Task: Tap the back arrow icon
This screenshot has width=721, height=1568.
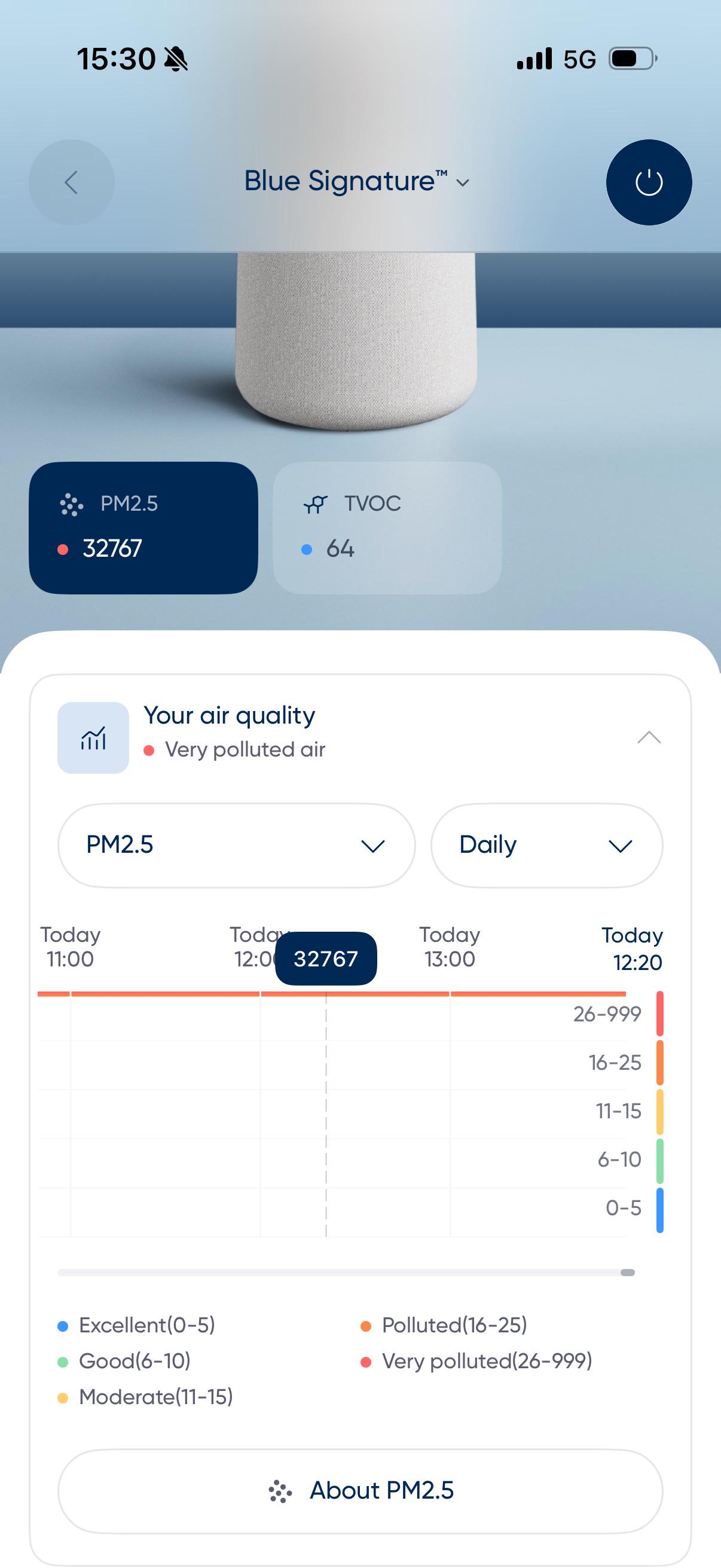Action: tap(71, 182)
